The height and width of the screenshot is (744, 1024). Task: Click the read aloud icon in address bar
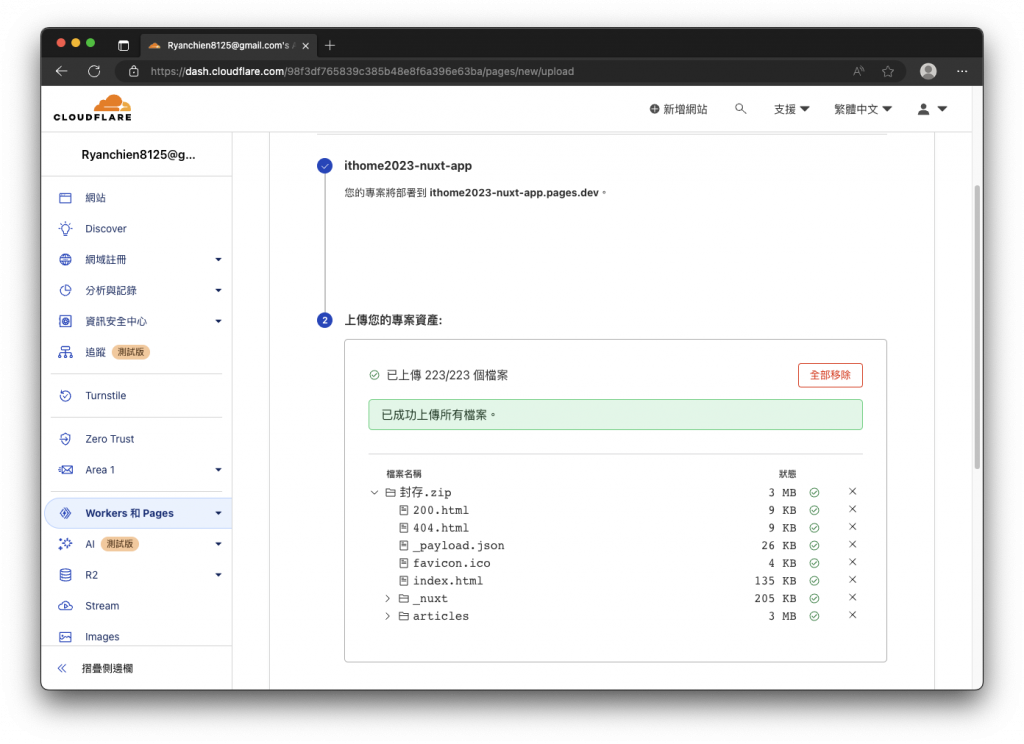tap(858, 71)
